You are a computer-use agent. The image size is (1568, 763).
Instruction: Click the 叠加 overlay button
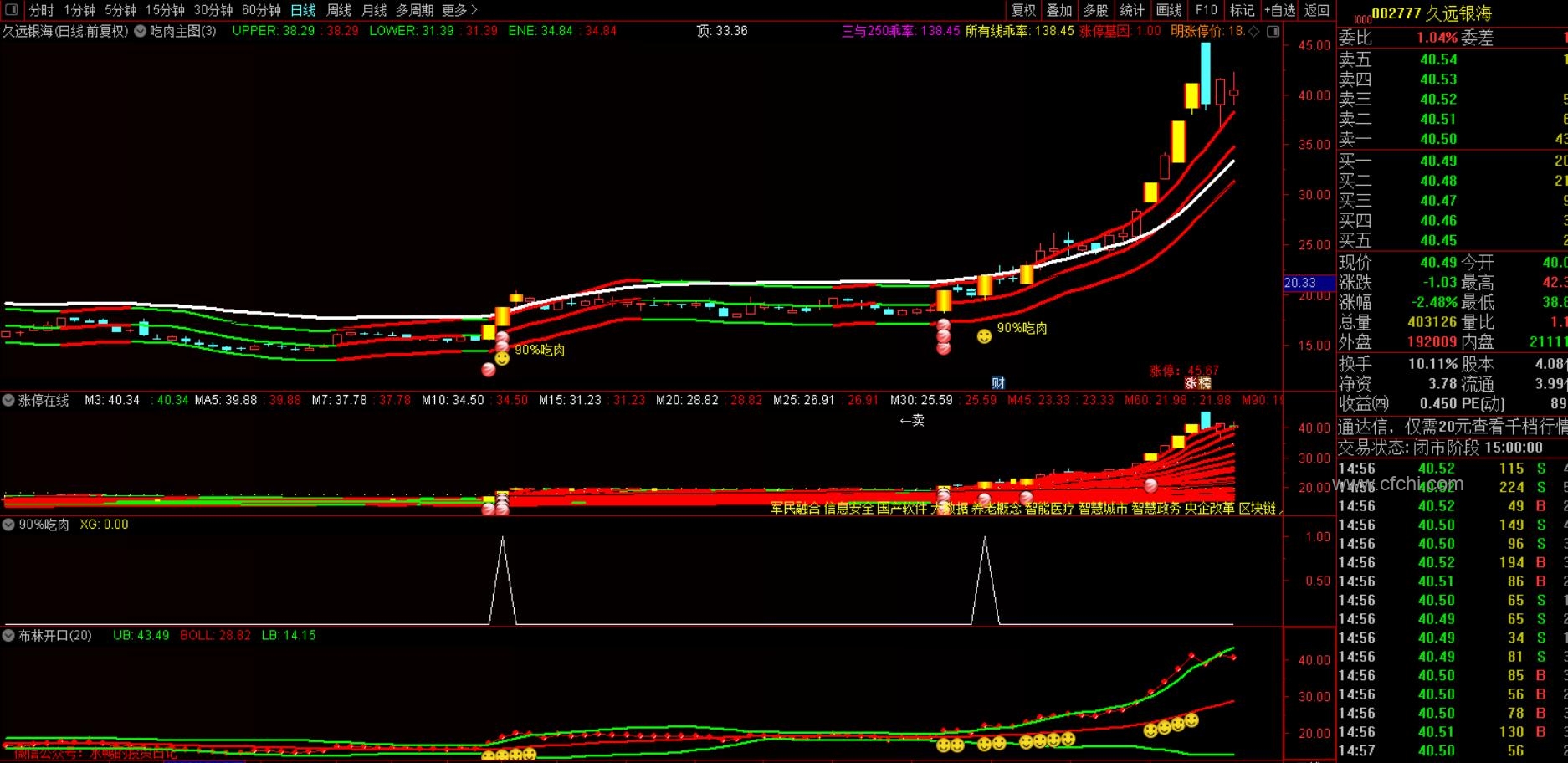1059,10
